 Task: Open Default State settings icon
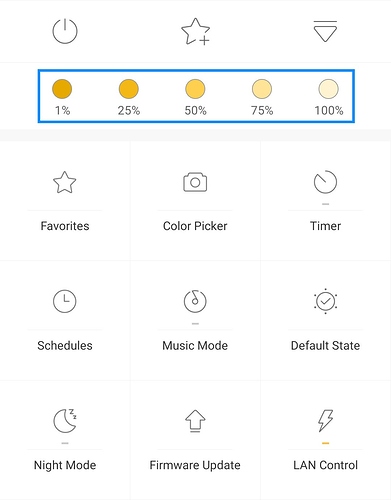[x=325, y=301]
